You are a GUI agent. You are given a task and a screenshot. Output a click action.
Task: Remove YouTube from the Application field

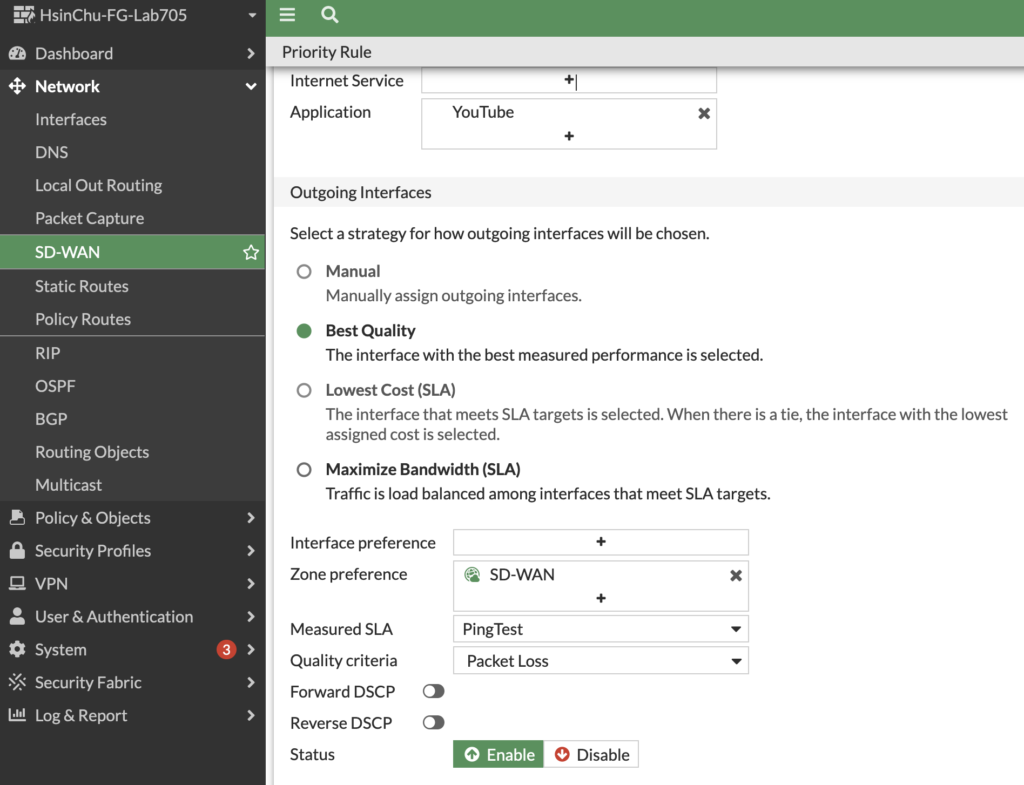pyautogui.click(x=704, y=113)
